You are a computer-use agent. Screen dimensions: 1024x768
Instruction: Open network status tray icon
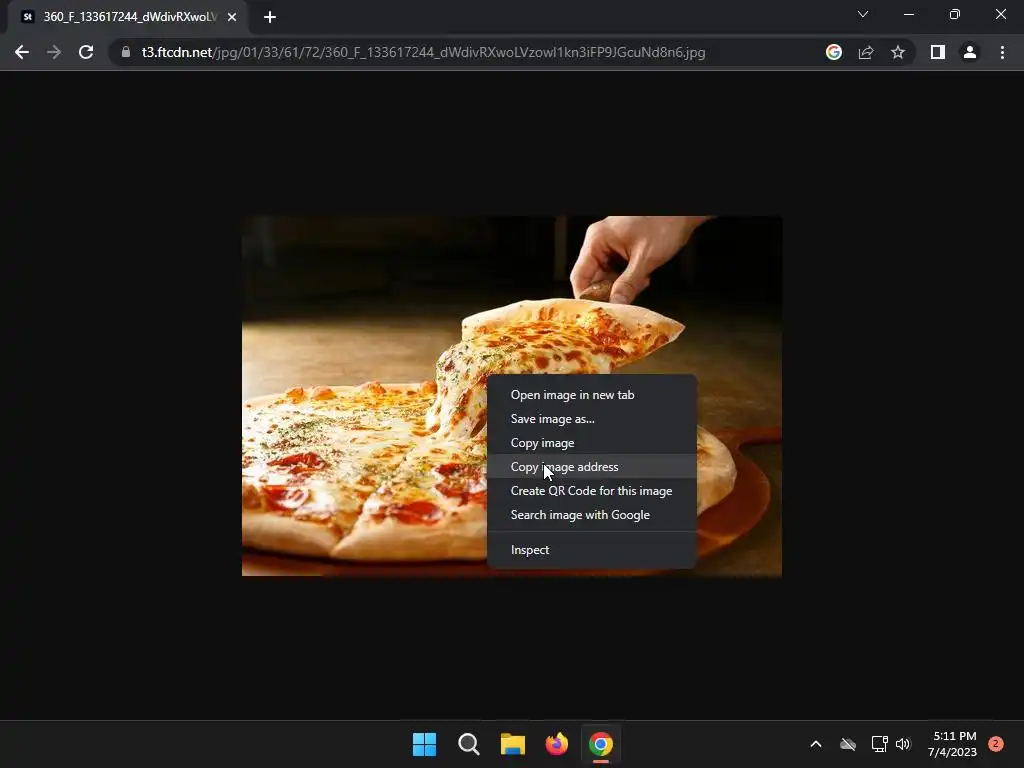pyautogui.click(x=879, y=744)
